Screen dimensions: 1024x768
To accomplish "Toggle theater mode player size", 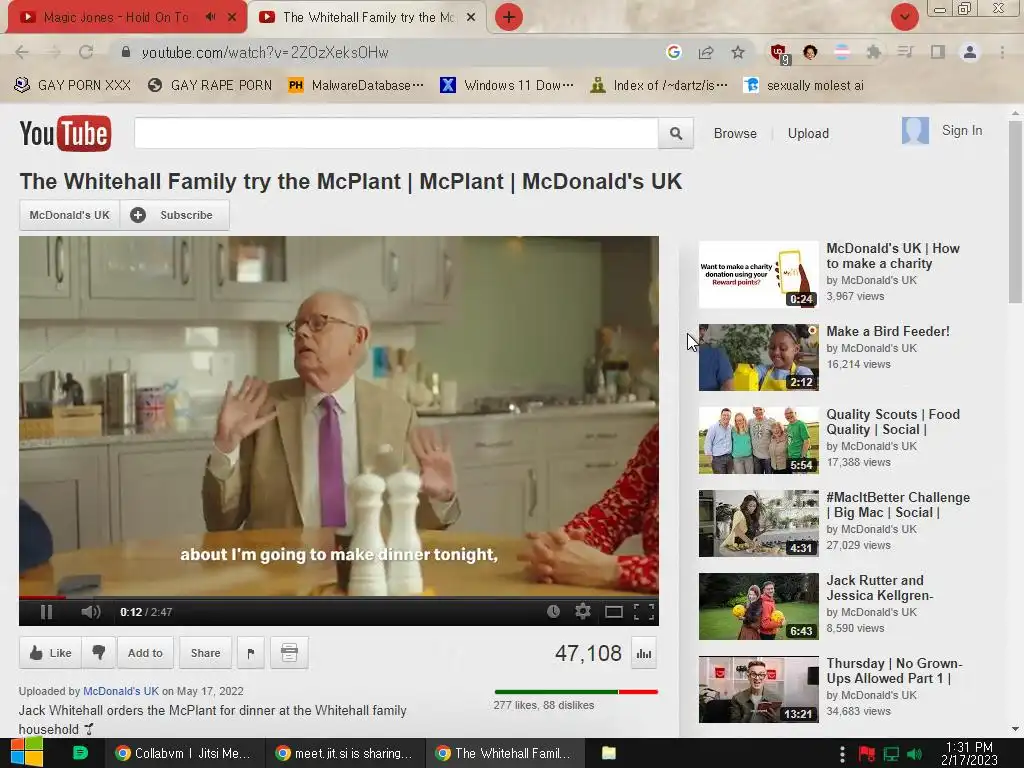I will click(x=614, y=612).
